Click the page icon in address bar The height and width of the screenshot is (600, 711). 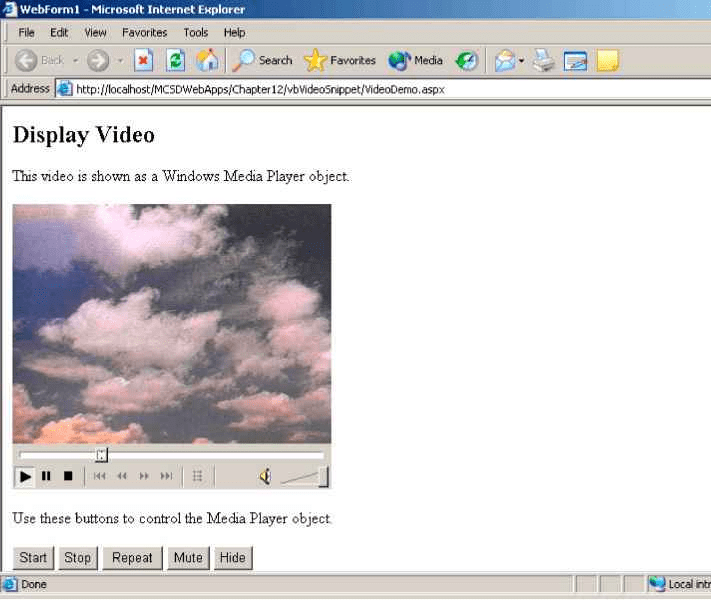64,89
